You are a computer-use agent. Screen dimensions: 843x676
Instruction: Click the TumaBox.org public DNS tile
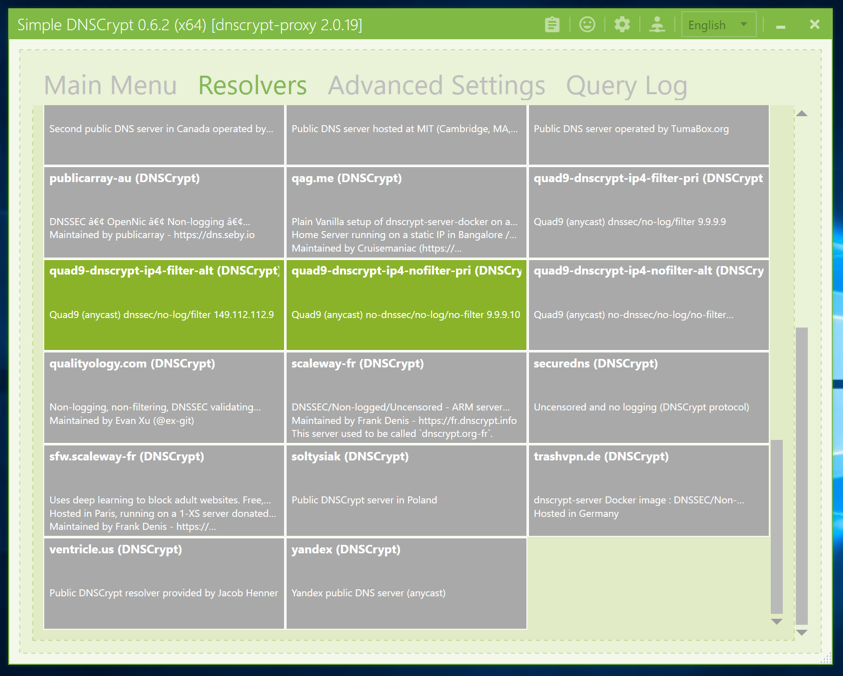click(649, 134)
